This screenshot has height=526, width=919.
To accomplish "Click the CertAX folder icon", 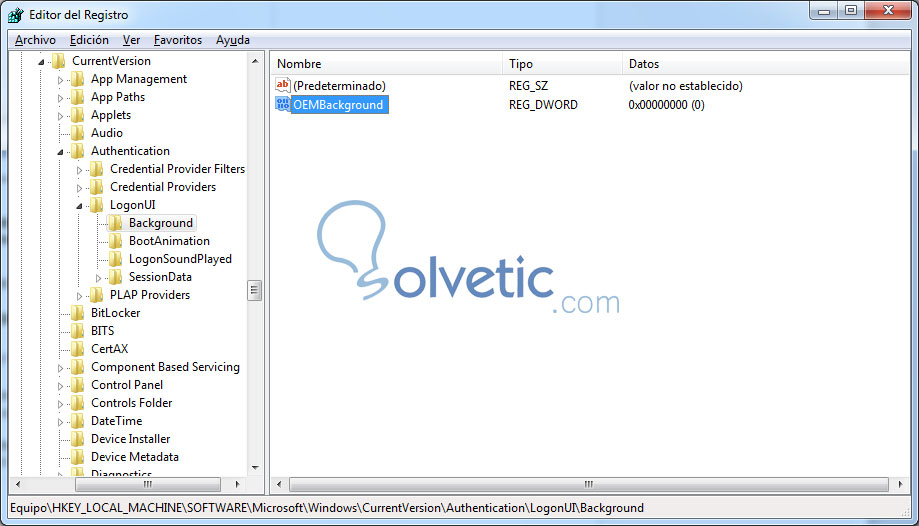I will (x=77, y=348).
